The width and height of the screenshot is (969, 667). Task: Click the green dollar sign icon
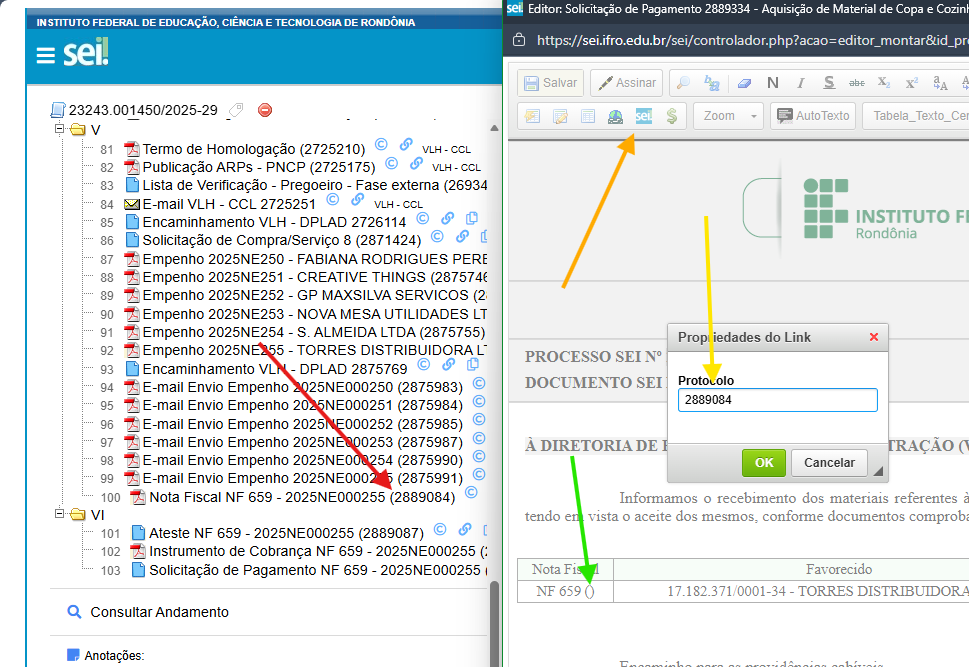[x=671, y=116]
